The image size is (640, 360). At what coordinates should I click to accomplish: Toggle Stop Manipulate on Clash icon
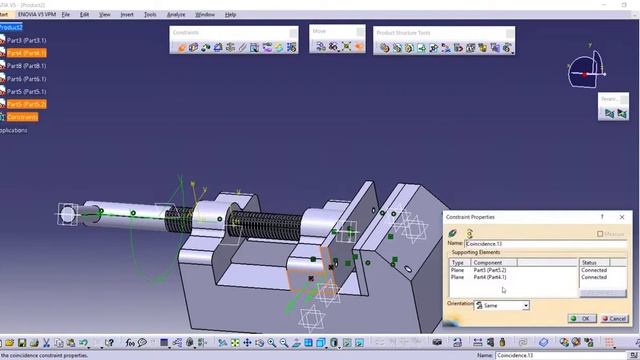(358, 47)
